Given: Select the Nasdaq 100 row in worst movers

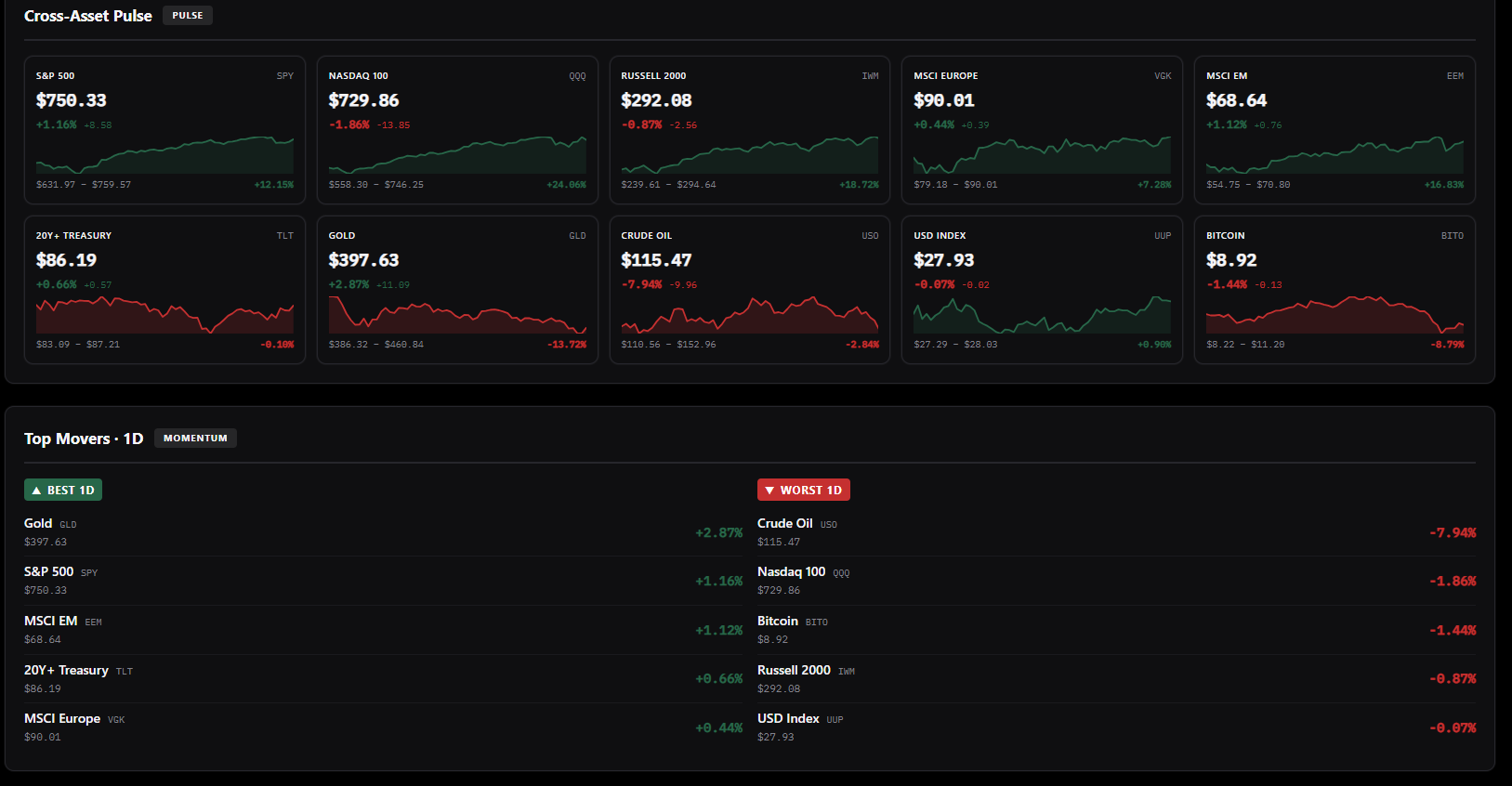Looking at the screenshot, I should tap(1117, 581).
